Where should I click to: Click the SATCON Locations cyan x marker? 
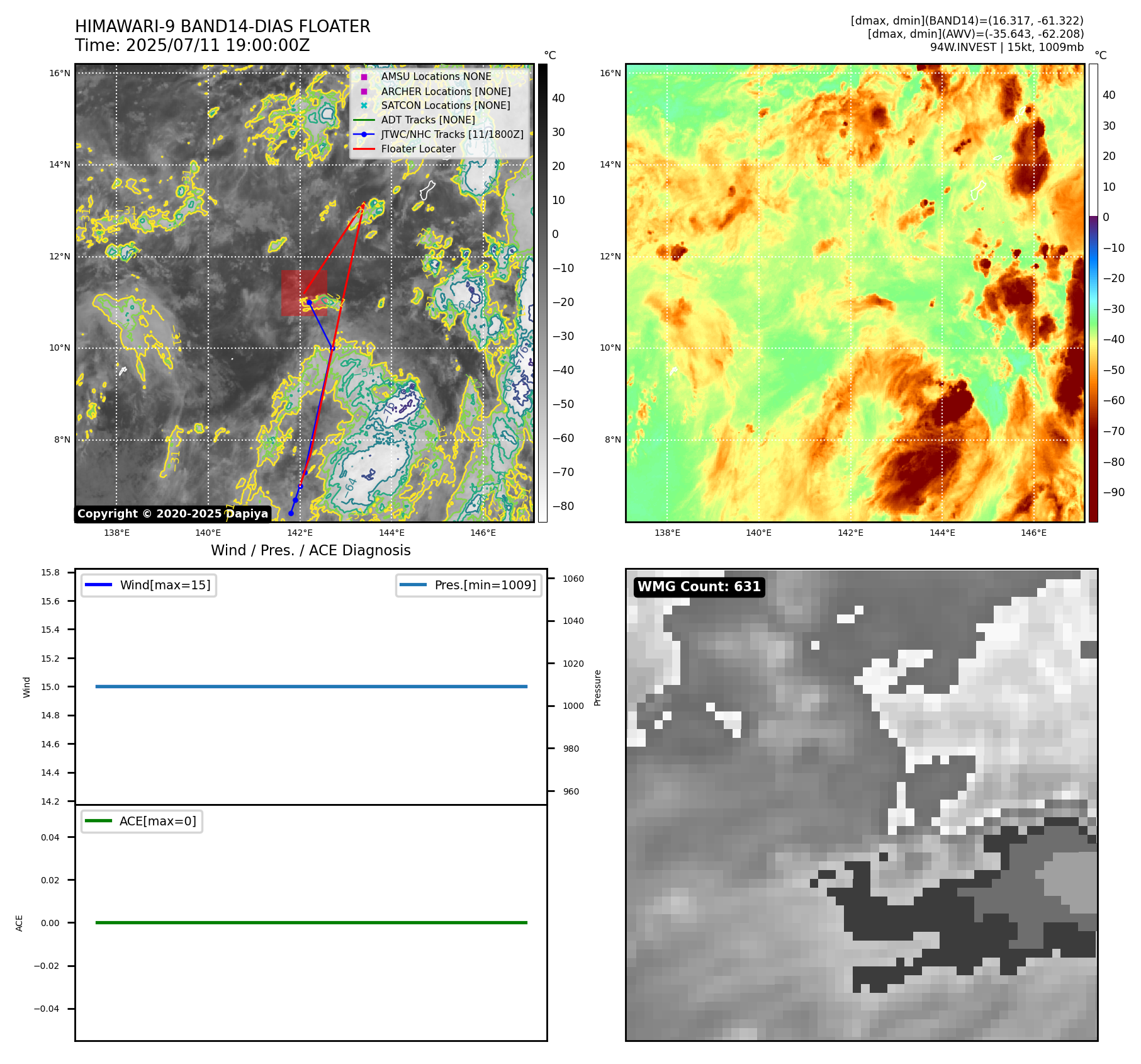364,106
